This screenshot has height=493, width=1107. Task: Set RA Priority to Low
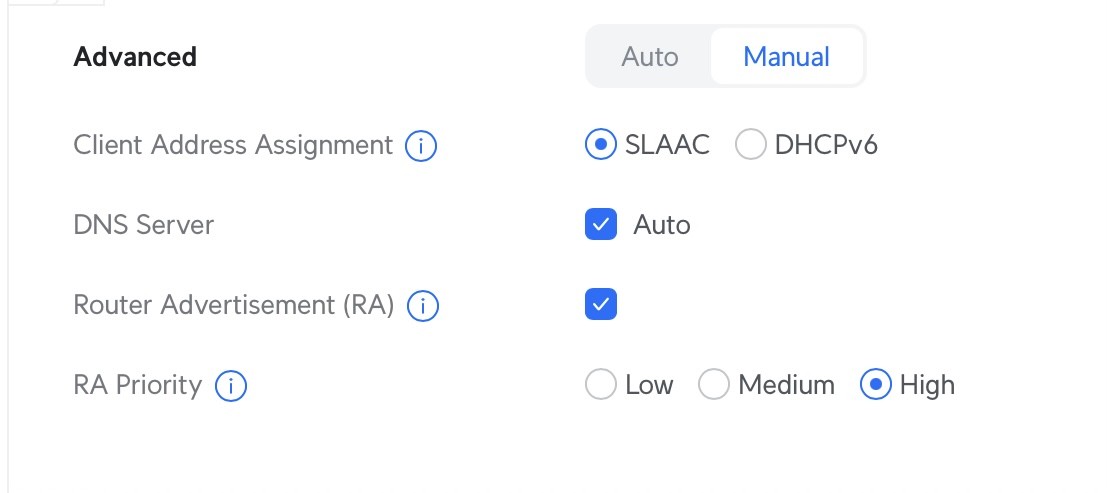tap(600, 385)
